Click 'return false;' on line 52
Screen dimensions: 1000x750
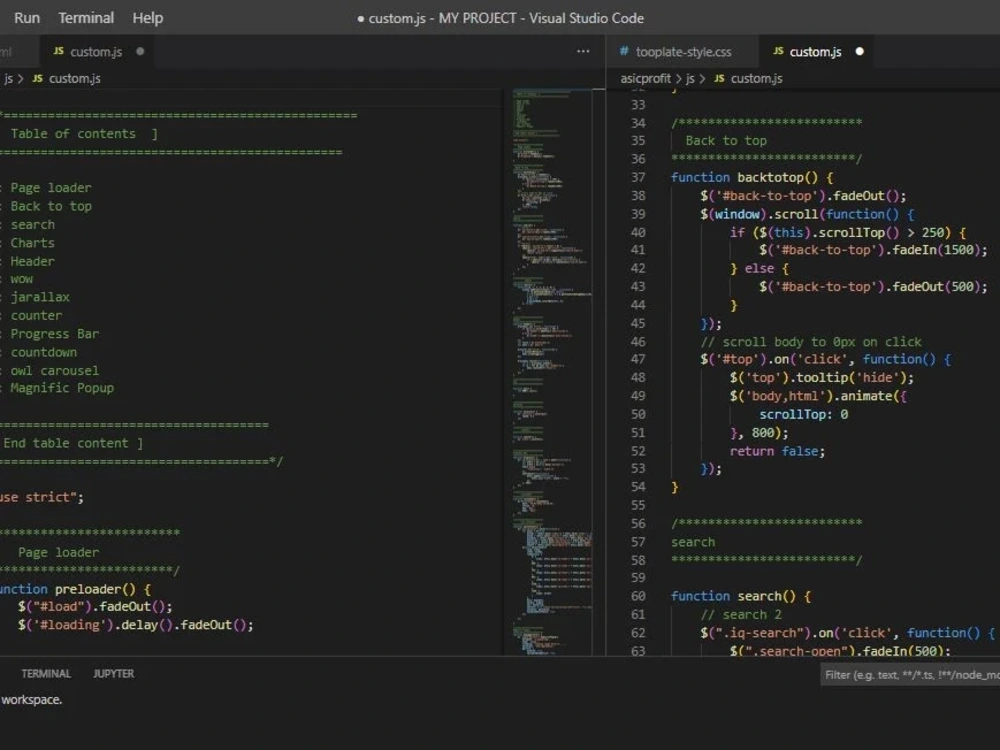point(777,451)
